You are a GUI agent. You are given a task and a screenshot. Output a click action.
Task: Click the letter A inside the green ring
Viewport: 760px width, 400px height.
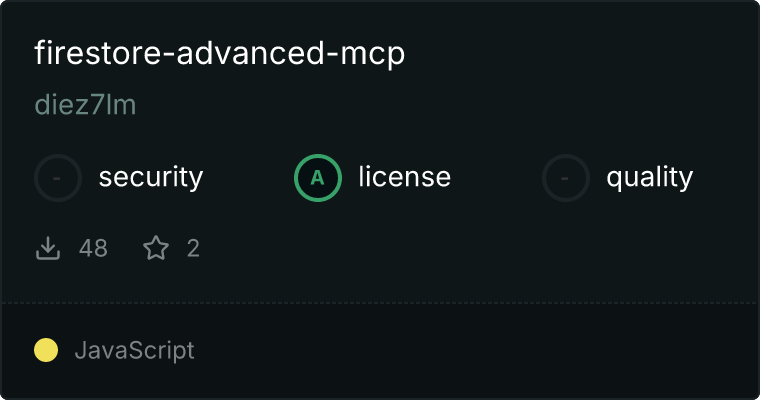pyautogui.click(x=317, y=178)
